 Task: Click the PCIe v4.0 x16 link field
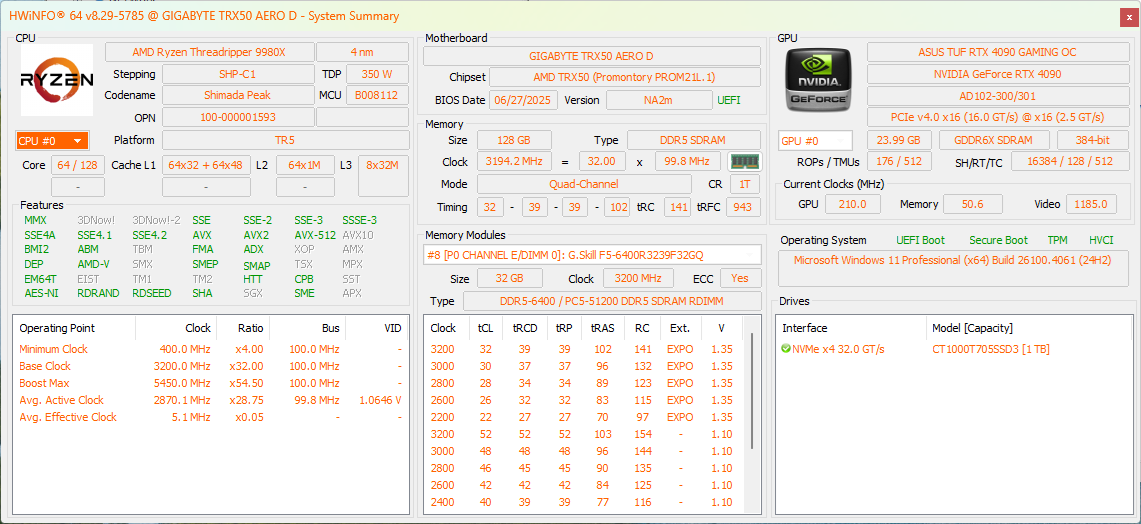click(997, 117)
